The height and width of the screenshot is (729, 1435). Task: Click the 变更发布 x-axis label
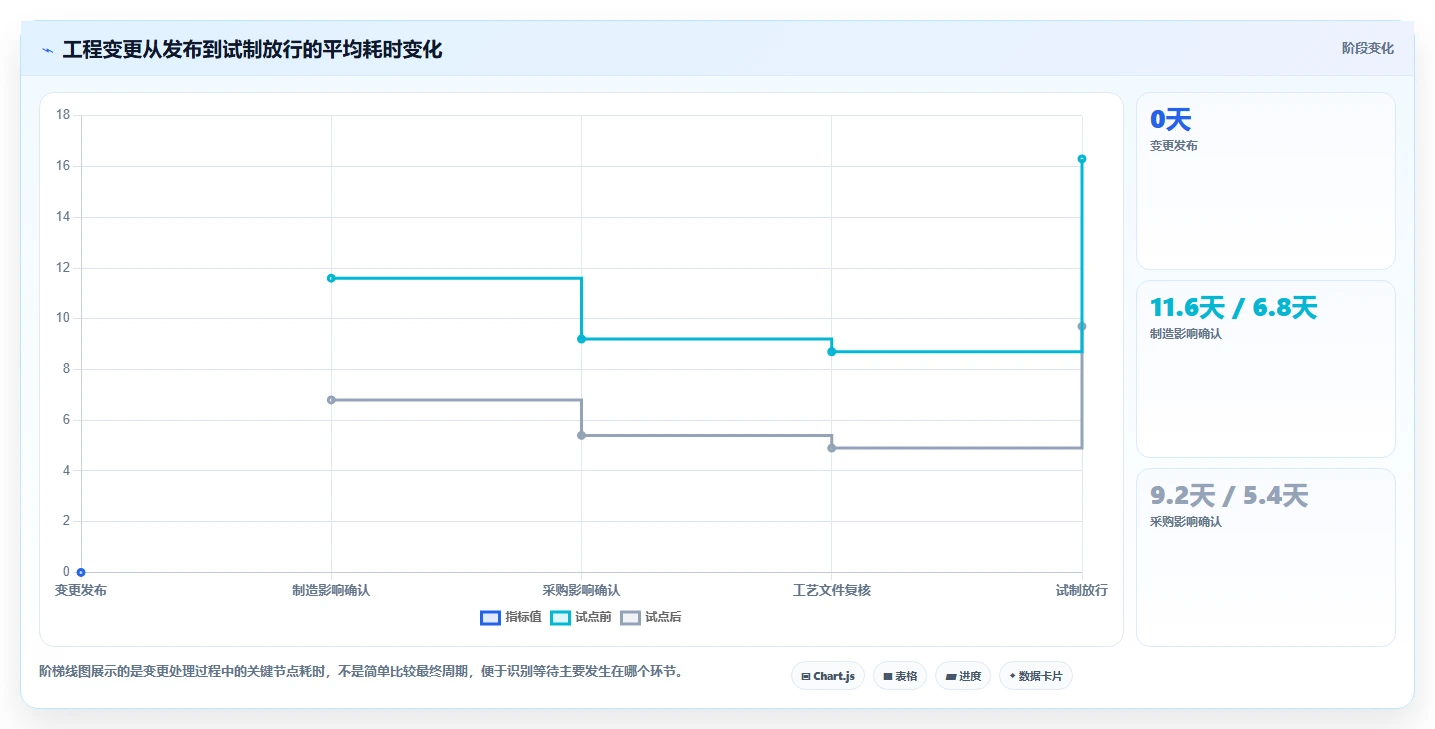(81, 591)
